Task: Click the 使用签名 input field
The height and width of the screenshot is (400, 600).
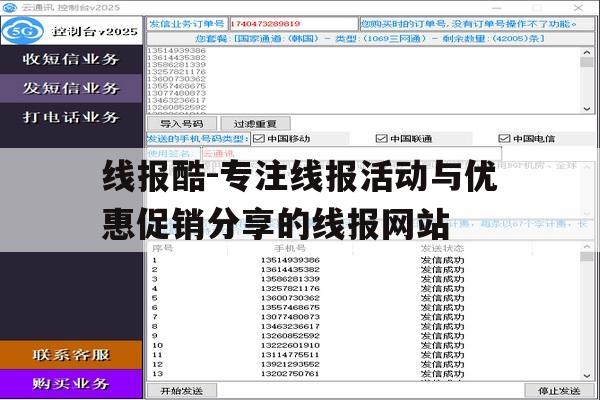Action: (351, 154)
